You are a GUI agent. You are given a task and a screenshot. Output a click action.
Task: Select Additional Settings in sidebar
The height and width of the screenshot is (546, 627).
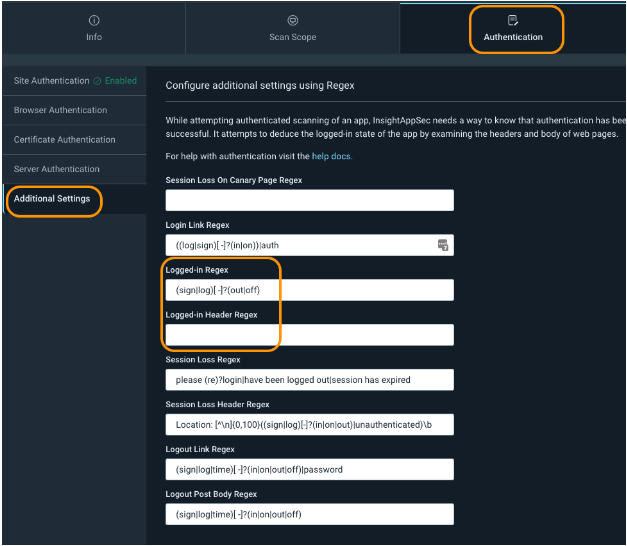[52, 199]
